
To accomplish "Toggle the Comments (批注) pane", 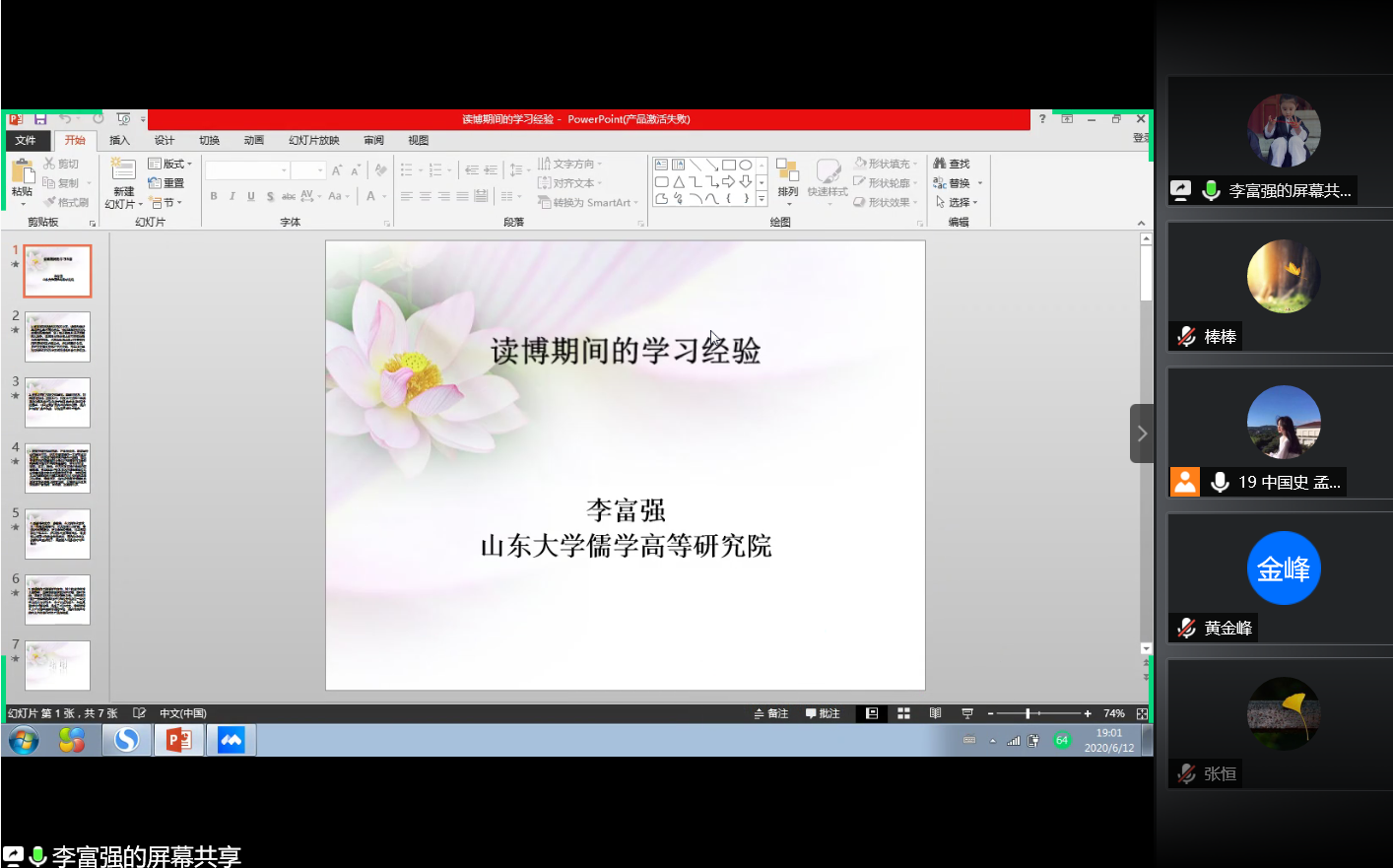I will click(823, 713).
